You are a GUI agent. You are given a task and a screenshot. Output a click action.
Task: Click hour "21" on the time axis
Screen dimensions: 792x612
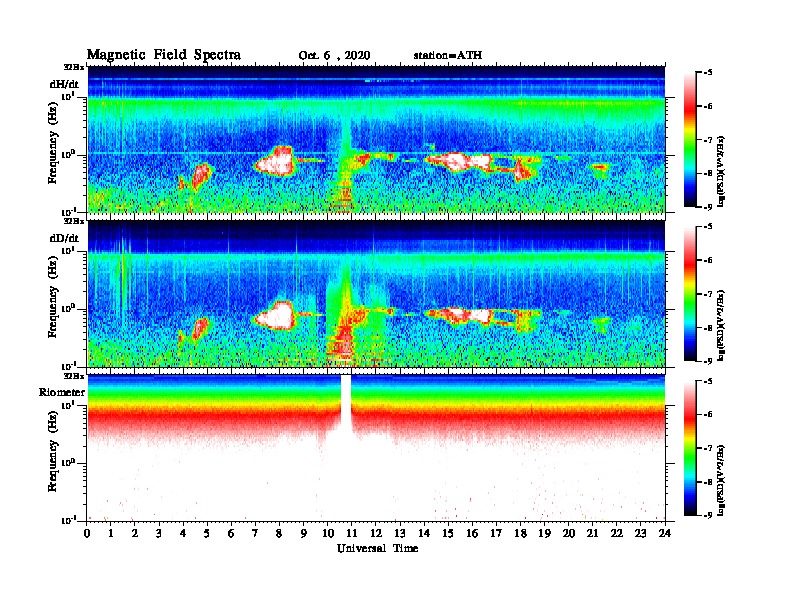[x=592, y=534]
